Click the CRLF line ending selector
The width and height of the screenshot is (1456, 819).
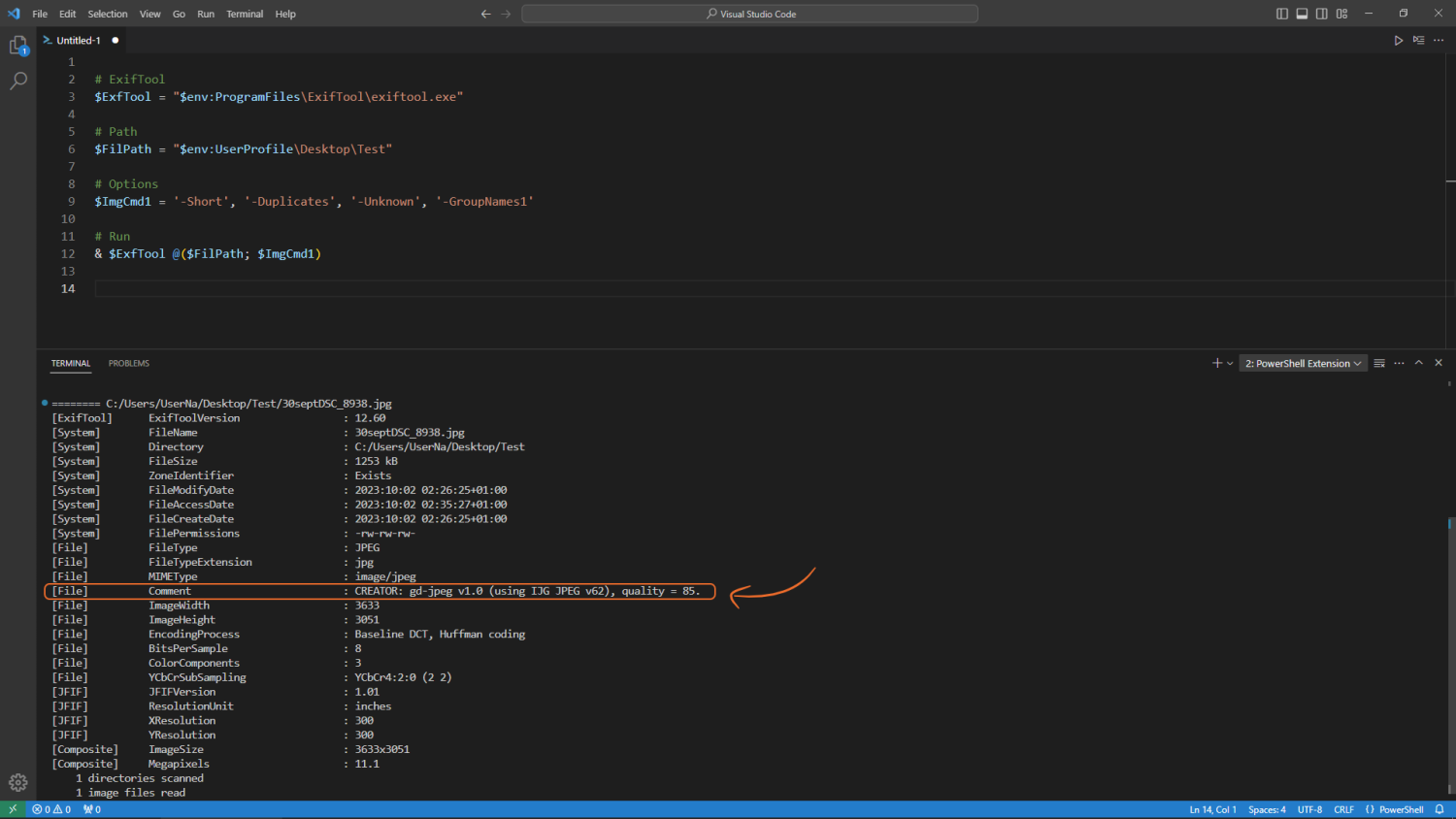(1343, 809)
